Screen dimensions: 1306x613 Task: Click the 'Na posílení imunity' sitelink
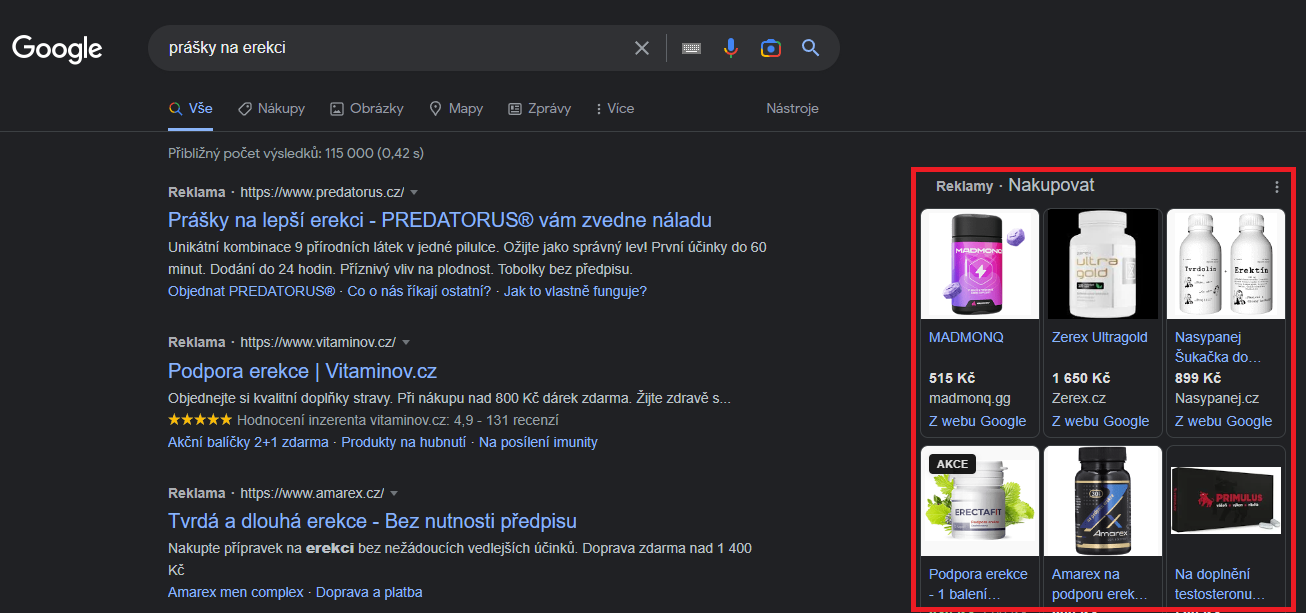[538, 442]
